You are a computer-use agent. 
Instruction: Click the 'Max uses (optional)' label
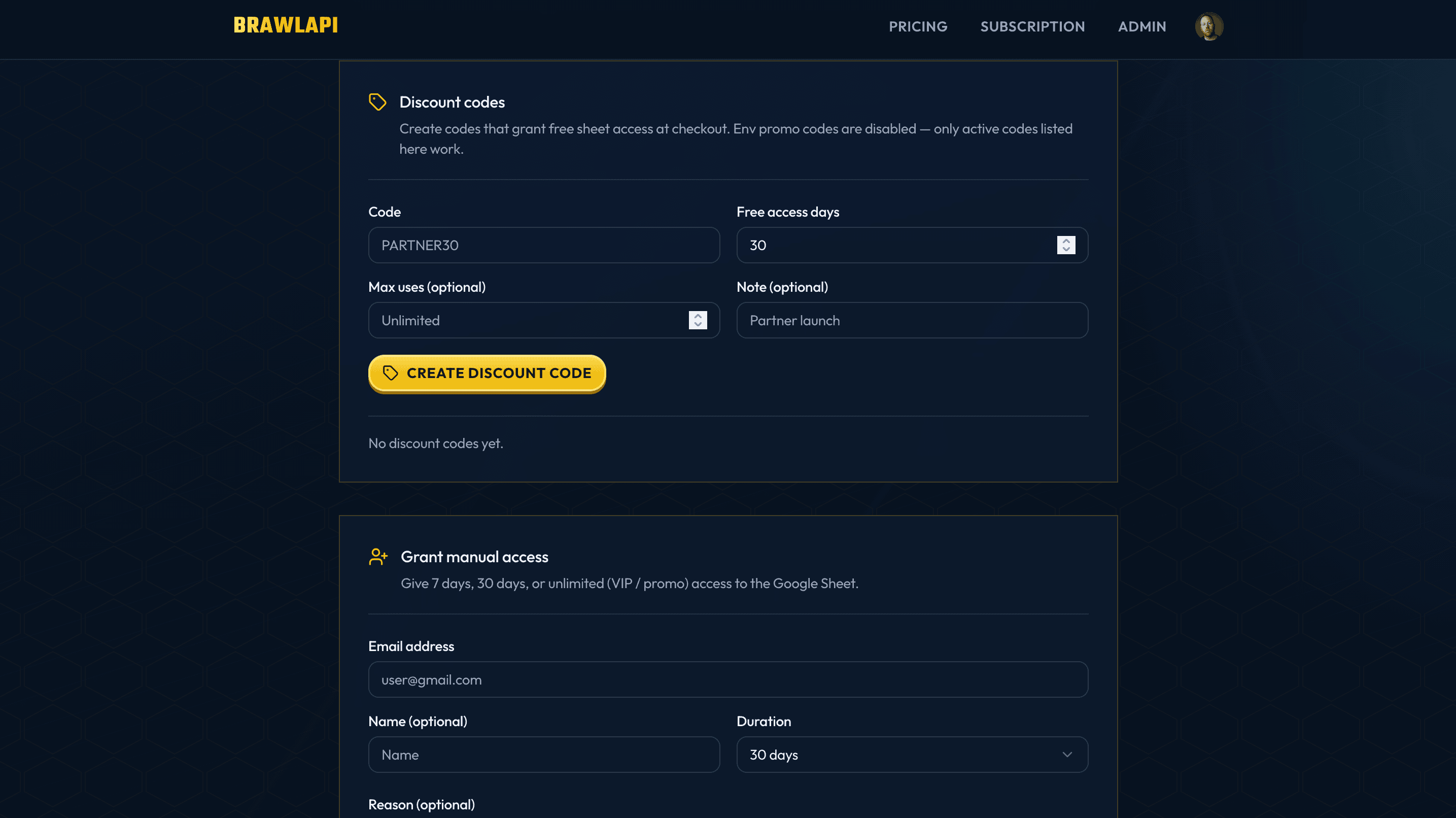pyautogui.click(x=427, y=288)
